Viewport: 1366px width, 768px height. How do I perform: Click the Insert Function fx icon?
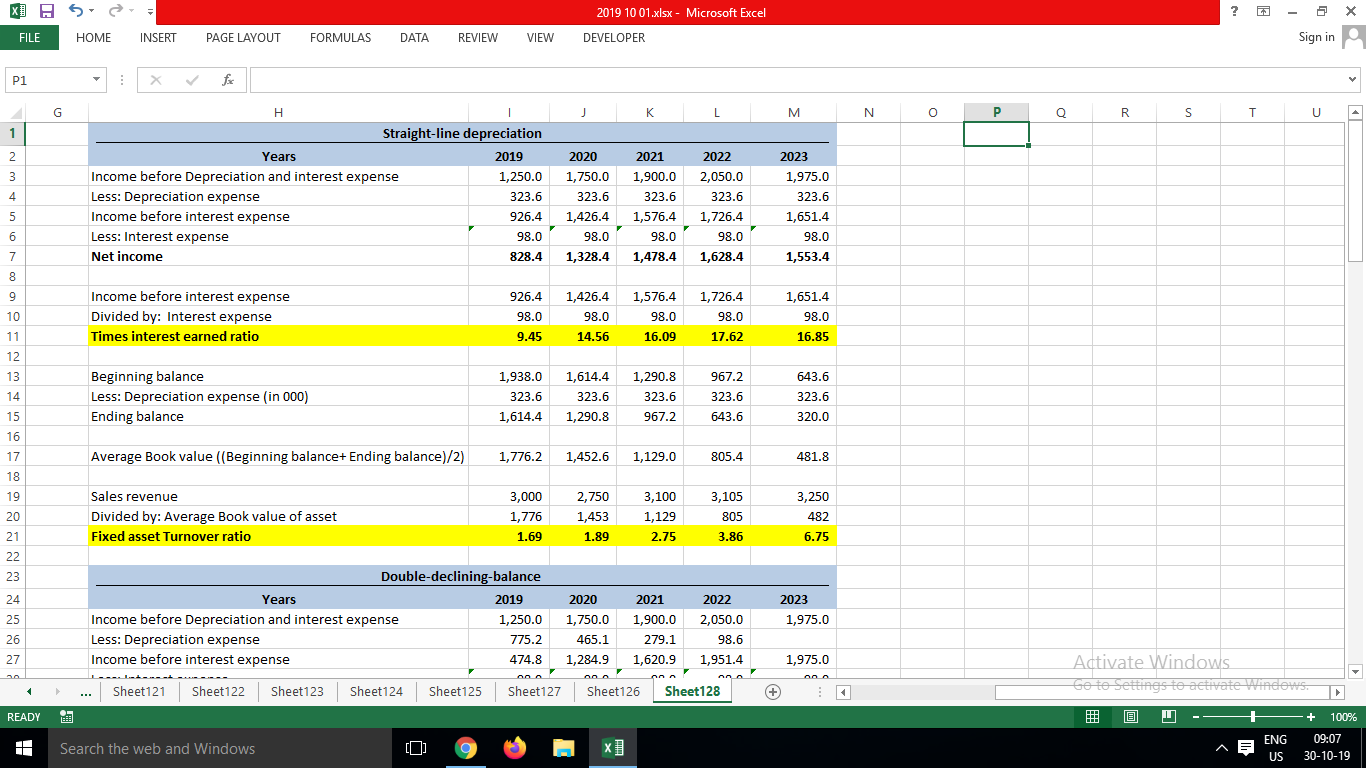(228, 79)
